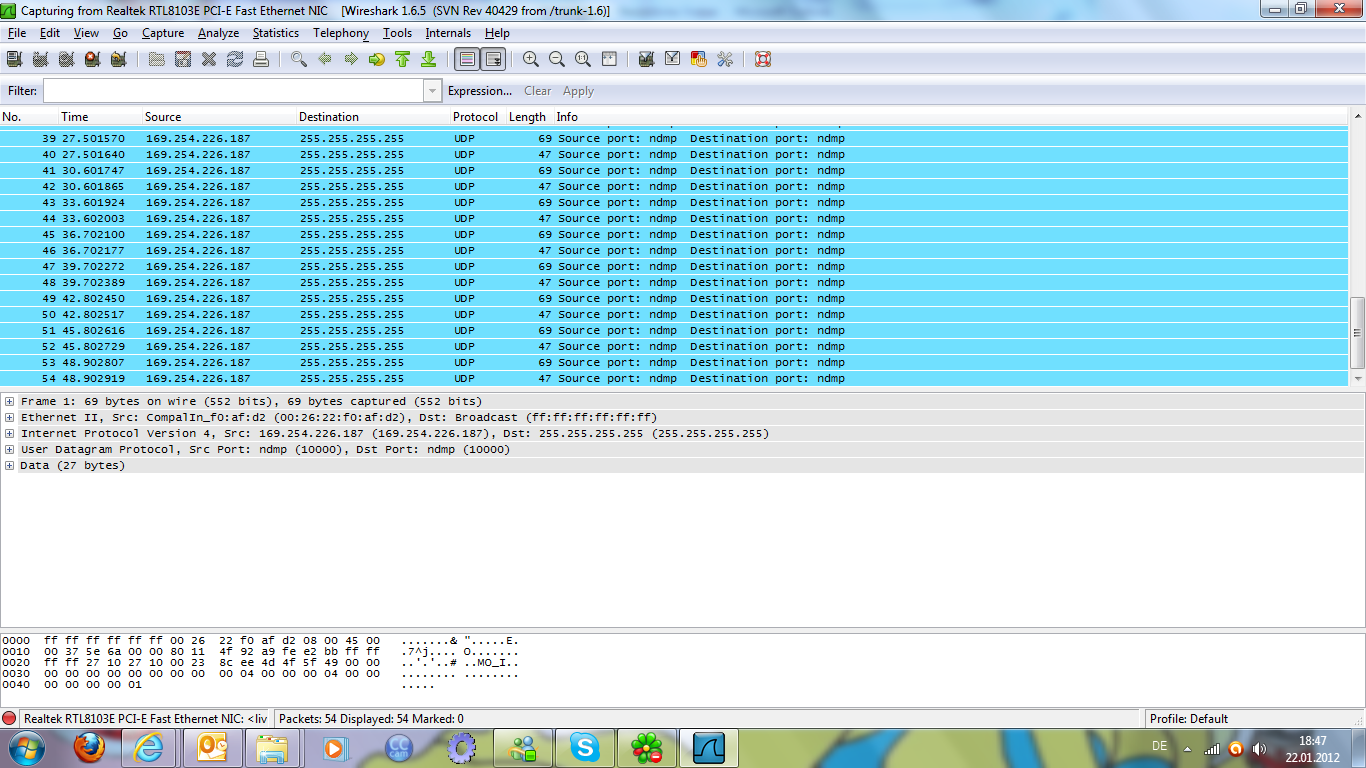Open Internet Explorer from the taskbar
The image size is (1366, 768).
150,747
